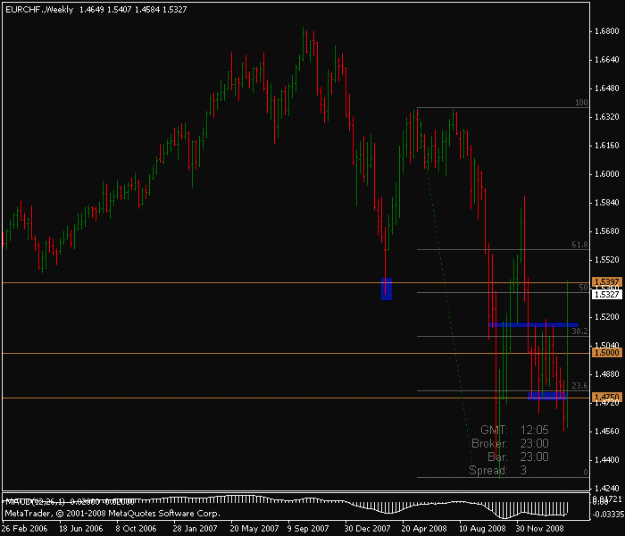Click the Bar 23:00 time readout

(x=518, y=457)
